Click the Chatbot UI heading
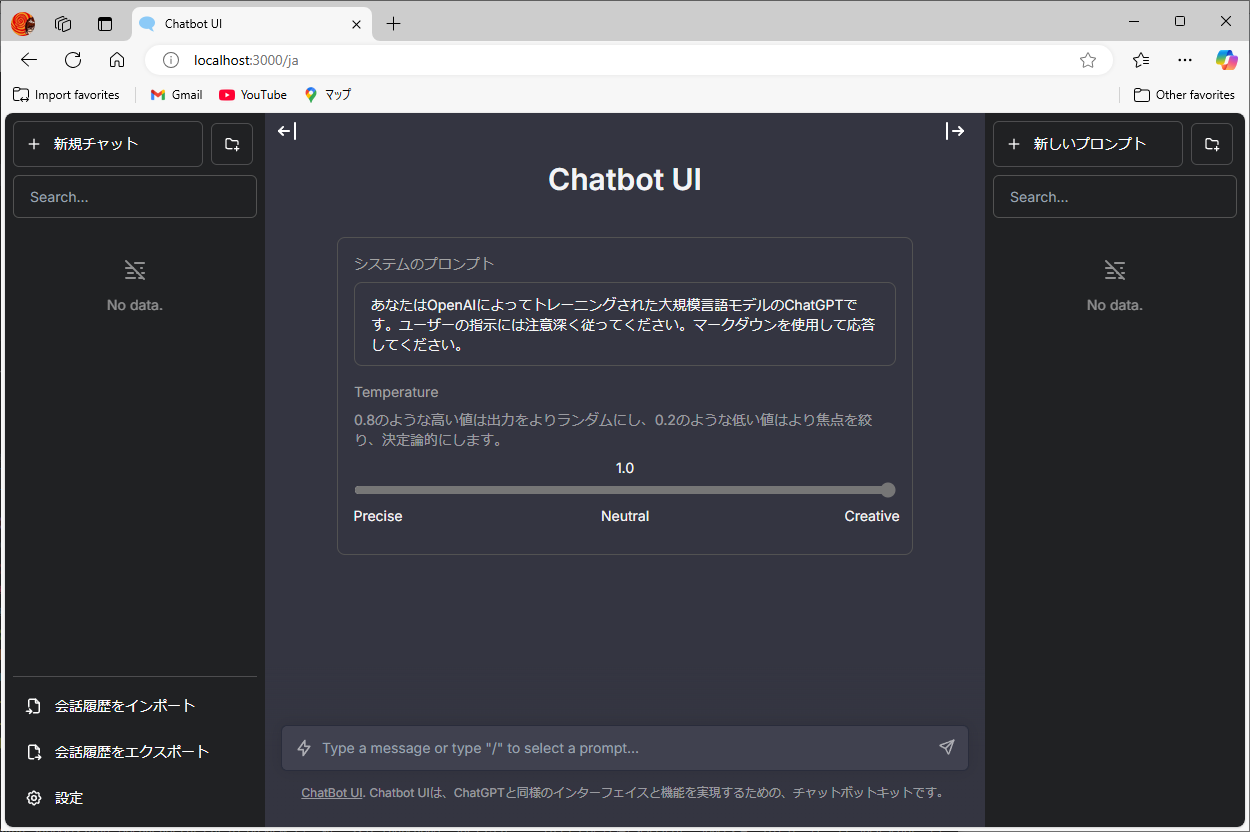Screen dimensions: 1250x832 pyautogui.click(x=625, y=179)
